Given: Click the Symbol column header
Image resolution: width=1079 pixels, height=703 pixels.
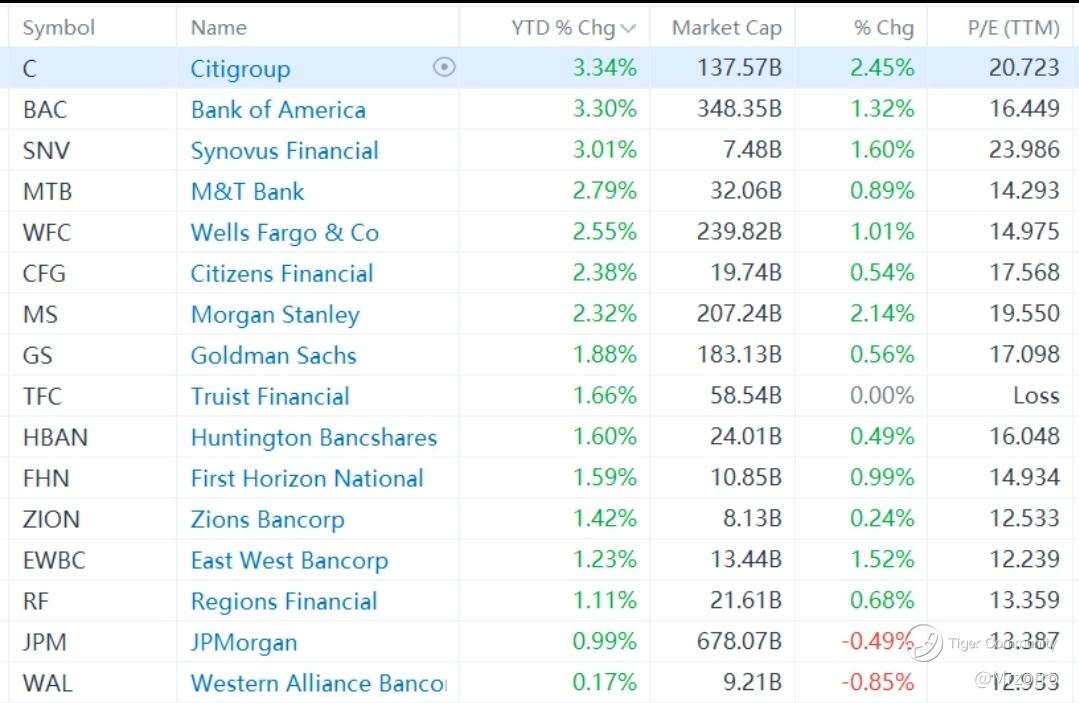Looking at the screenshot, I should [x=58, y=28].
